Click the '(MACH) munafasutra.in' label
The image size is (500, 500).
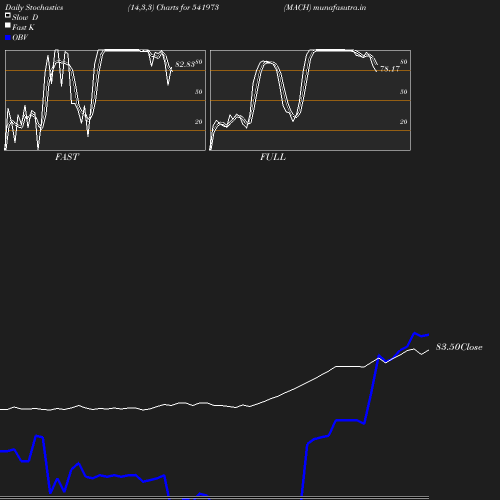pyautogui.click(x=325, y=7)
